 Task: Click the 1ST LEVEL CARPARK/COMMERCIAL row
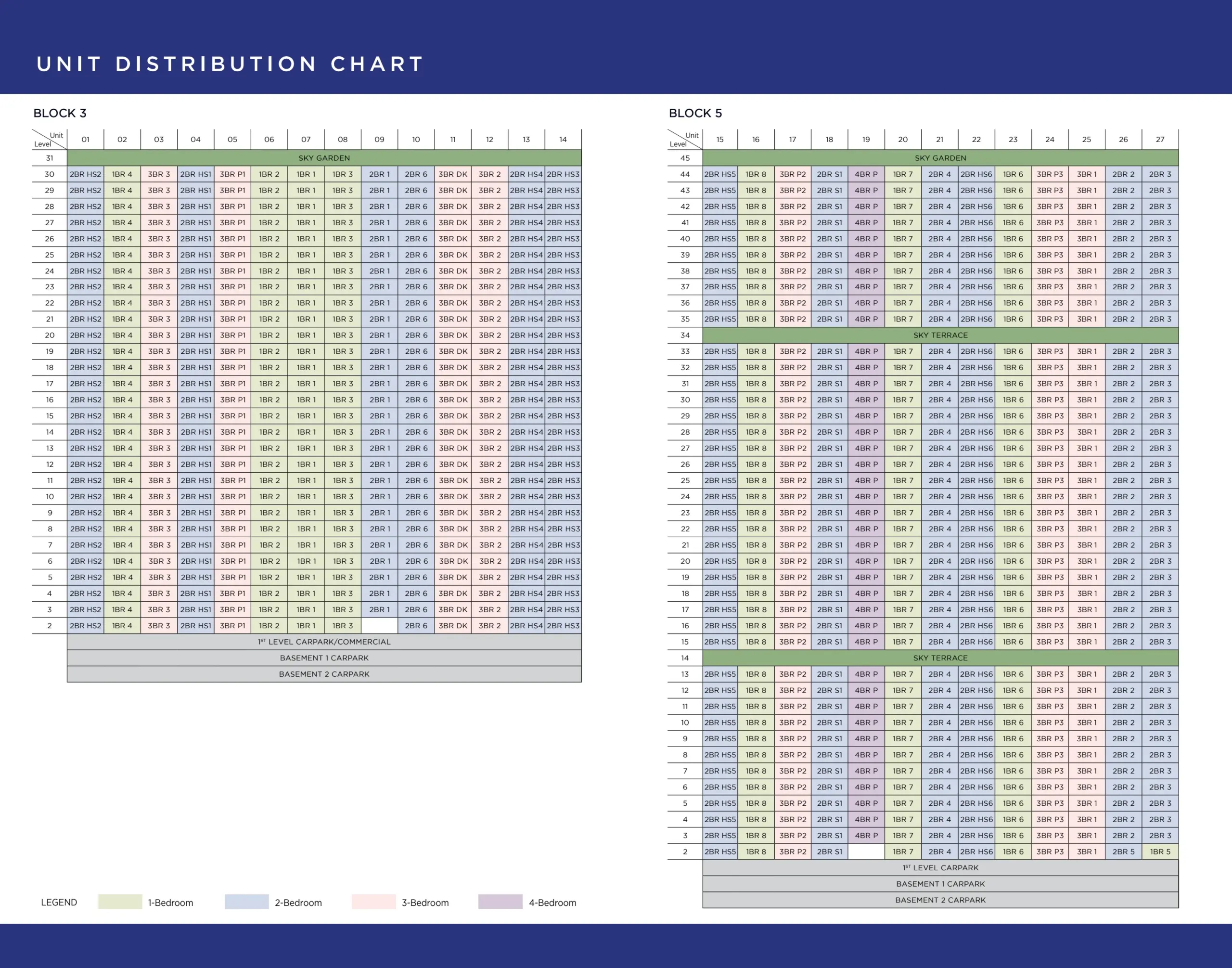324,642
